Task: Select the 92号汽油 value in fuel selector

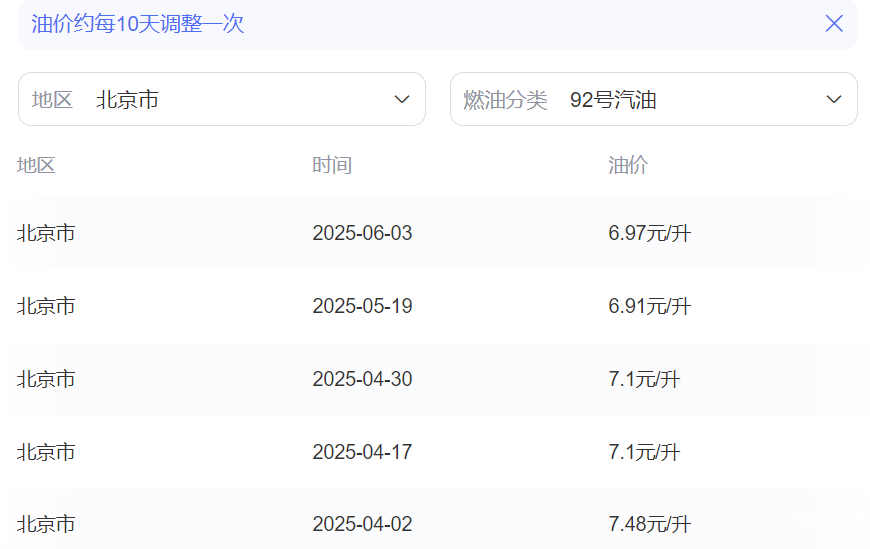Action: click(x=613, y=100)
